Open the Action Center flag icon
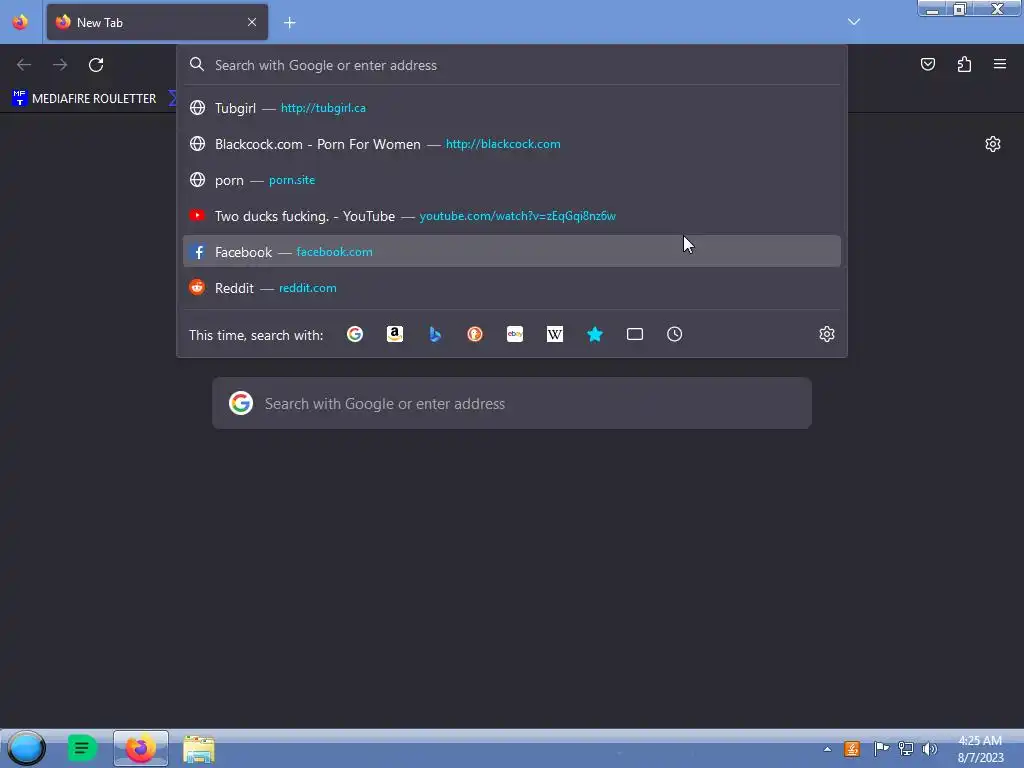This screenshot has height=768, width=1024. tap(881, 749)
